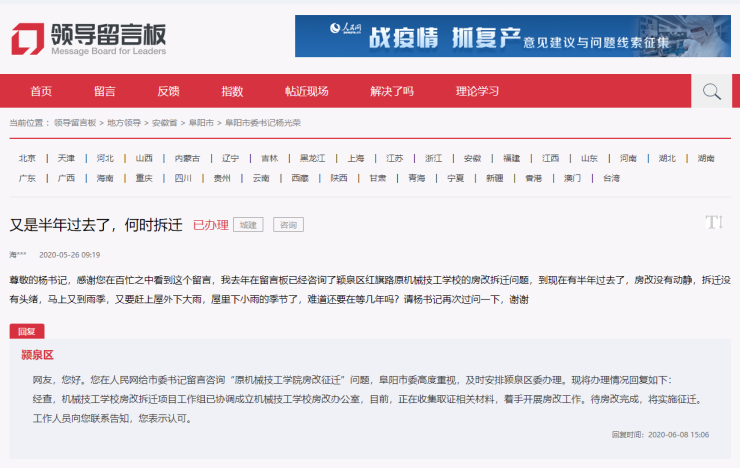Select the 江西 province link

point(550,158)
